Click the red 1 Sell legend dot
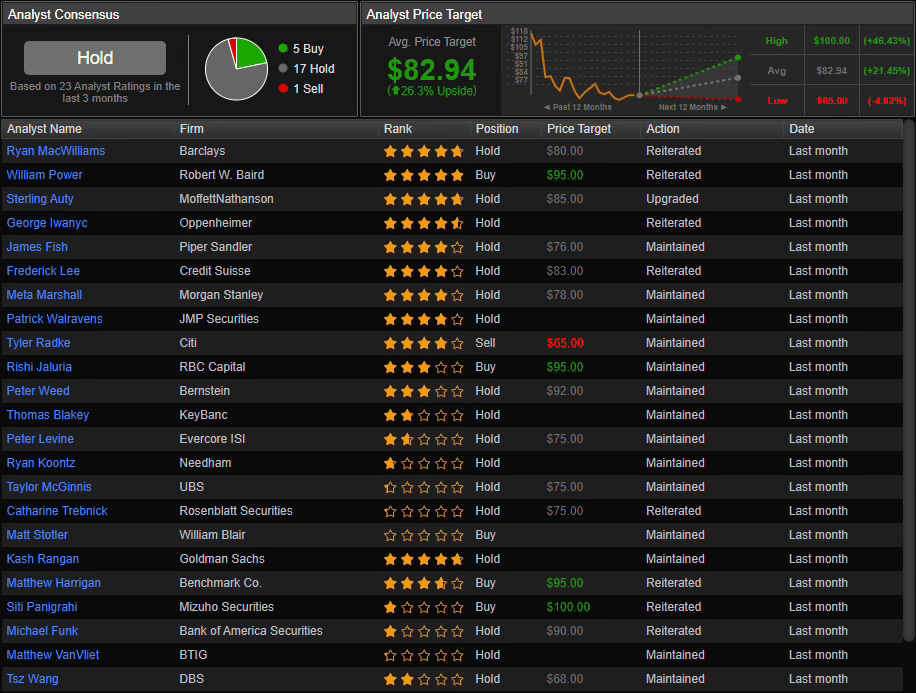This screenshot has width=916, height=693. 283,88
